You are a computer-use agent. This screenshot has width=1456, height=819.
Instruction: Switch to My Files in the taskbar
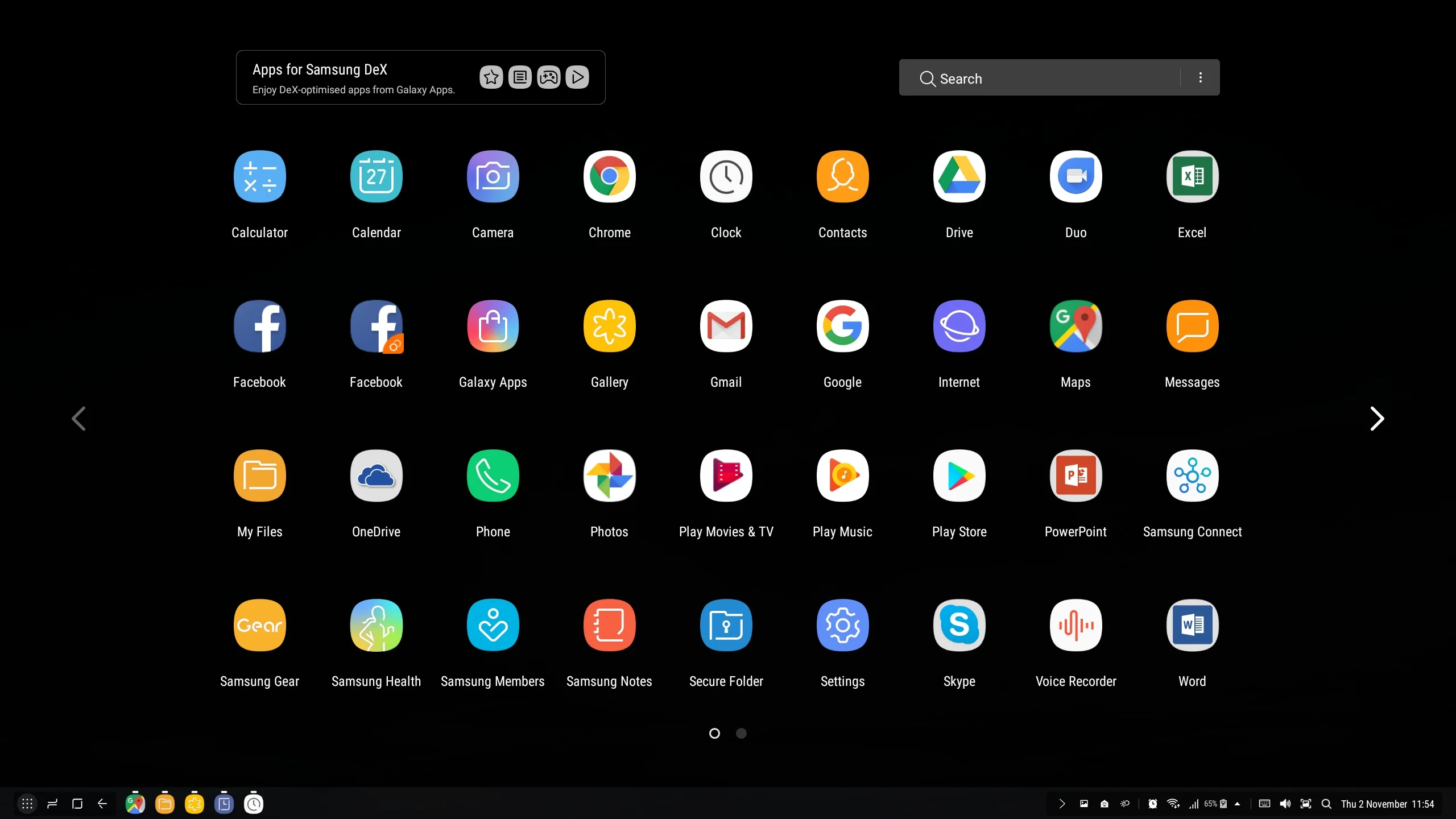point(165,804)
